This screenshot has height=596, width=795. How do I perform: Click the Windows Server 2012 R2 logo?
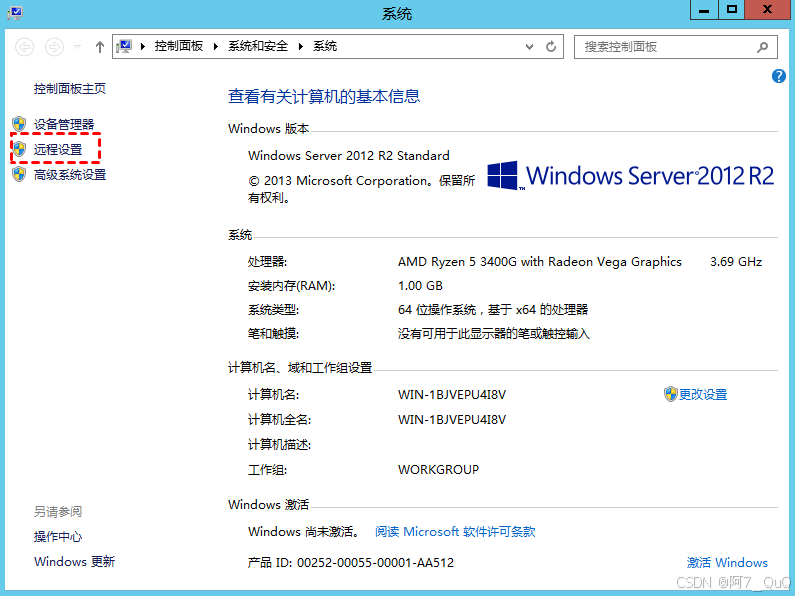coord(631,175)
